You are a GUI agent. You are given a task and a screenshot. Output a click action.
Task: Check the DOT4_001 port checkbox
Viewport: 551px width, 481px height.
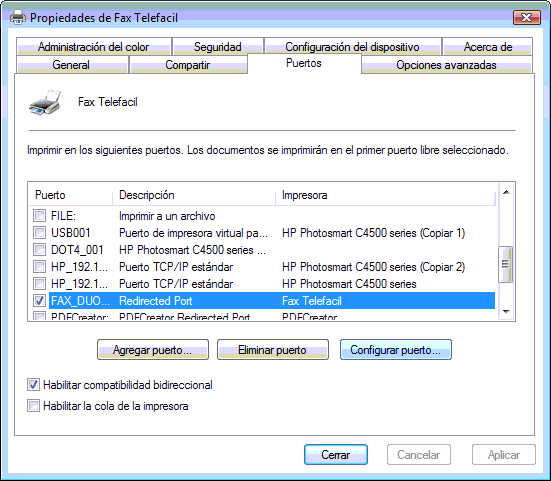point(39,249)
